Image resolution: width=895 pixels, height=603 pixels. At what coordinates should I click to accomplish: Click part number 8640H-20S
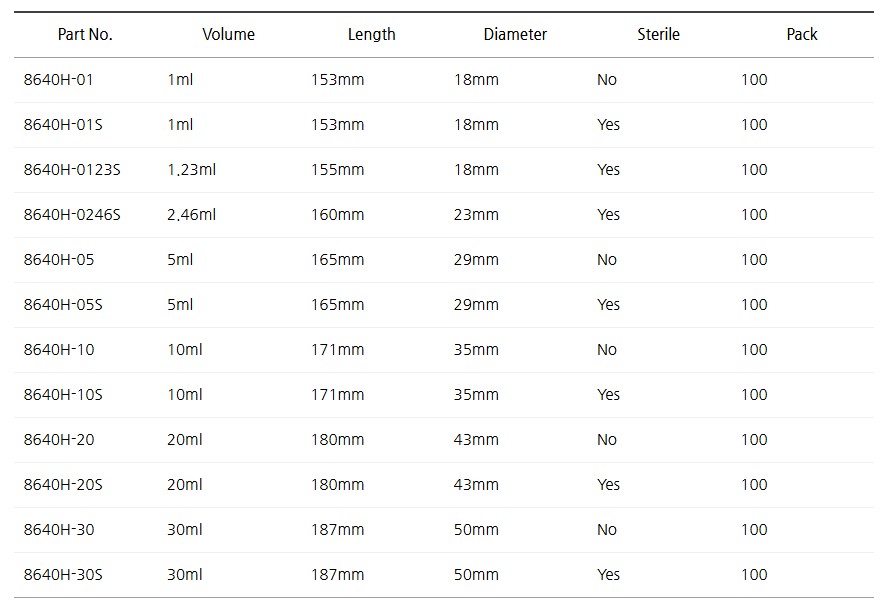coord(63,485)
